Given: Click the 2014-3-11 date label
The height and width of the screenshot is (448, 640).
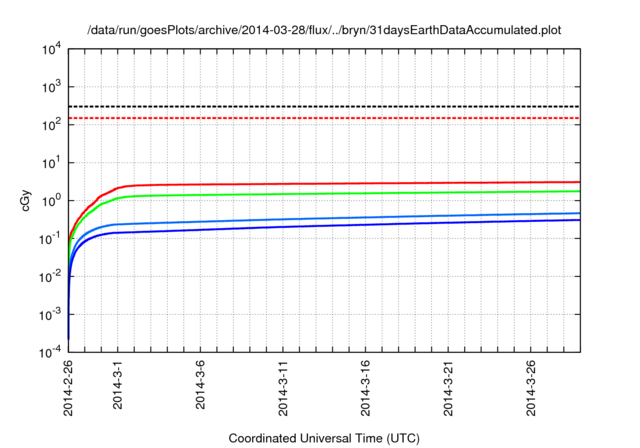Looking at the screenshot, I should [283, 388].
